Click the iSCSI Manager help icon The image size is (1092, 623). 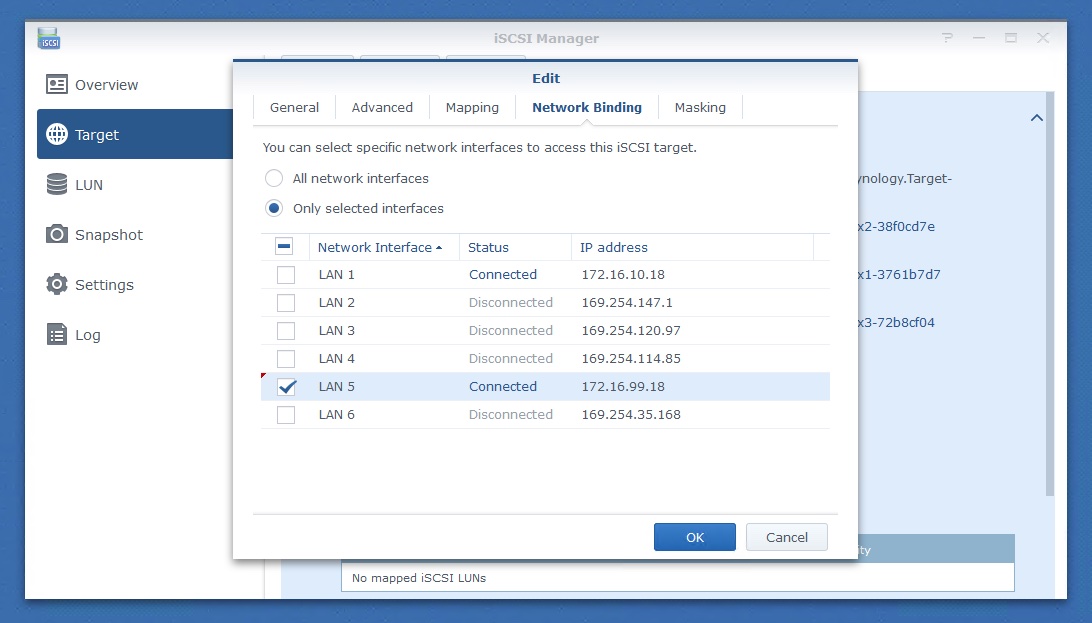947,37
